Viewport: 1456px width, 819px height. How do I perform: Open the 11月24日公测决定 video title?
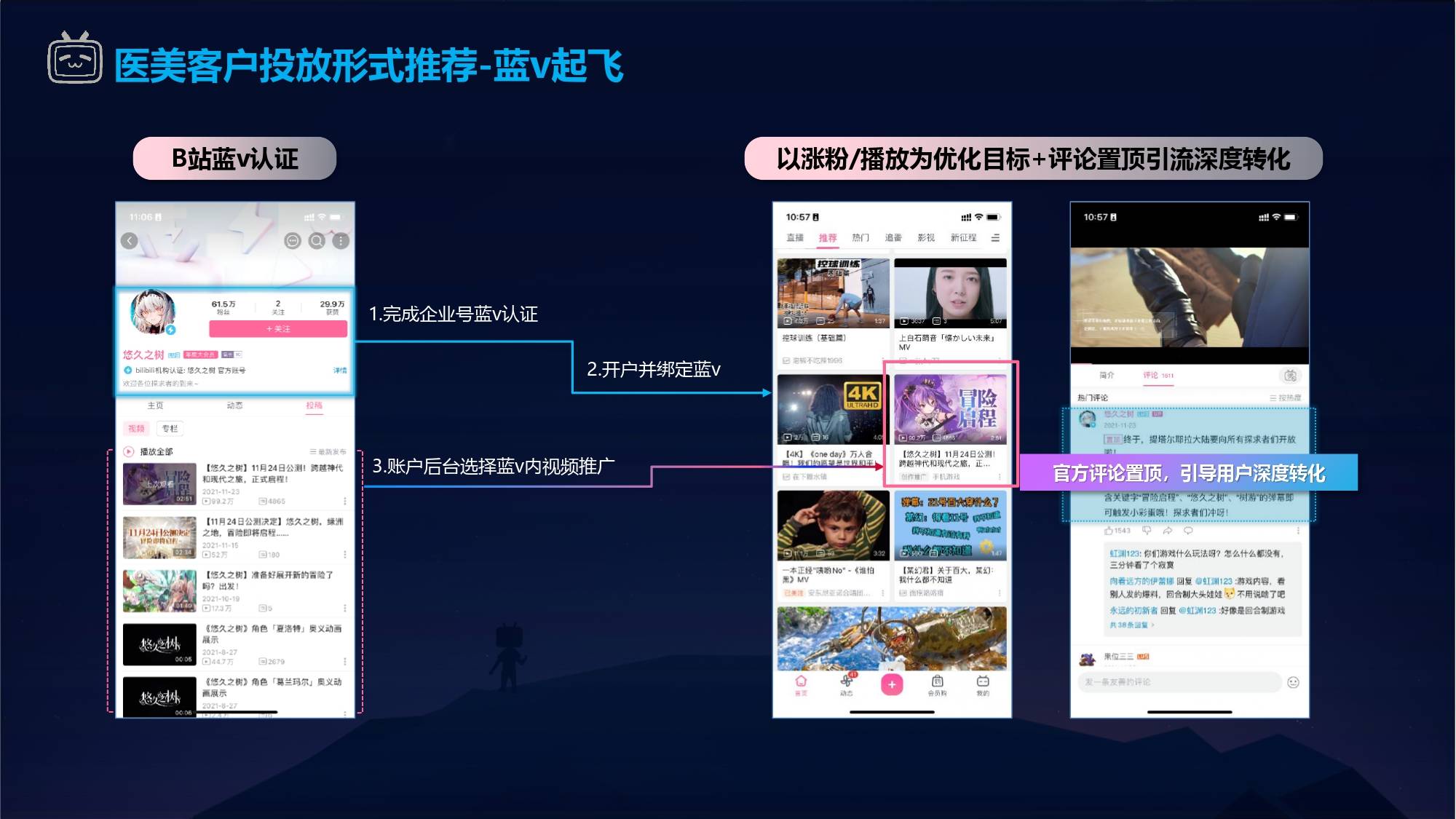click(x=272, y=527)
